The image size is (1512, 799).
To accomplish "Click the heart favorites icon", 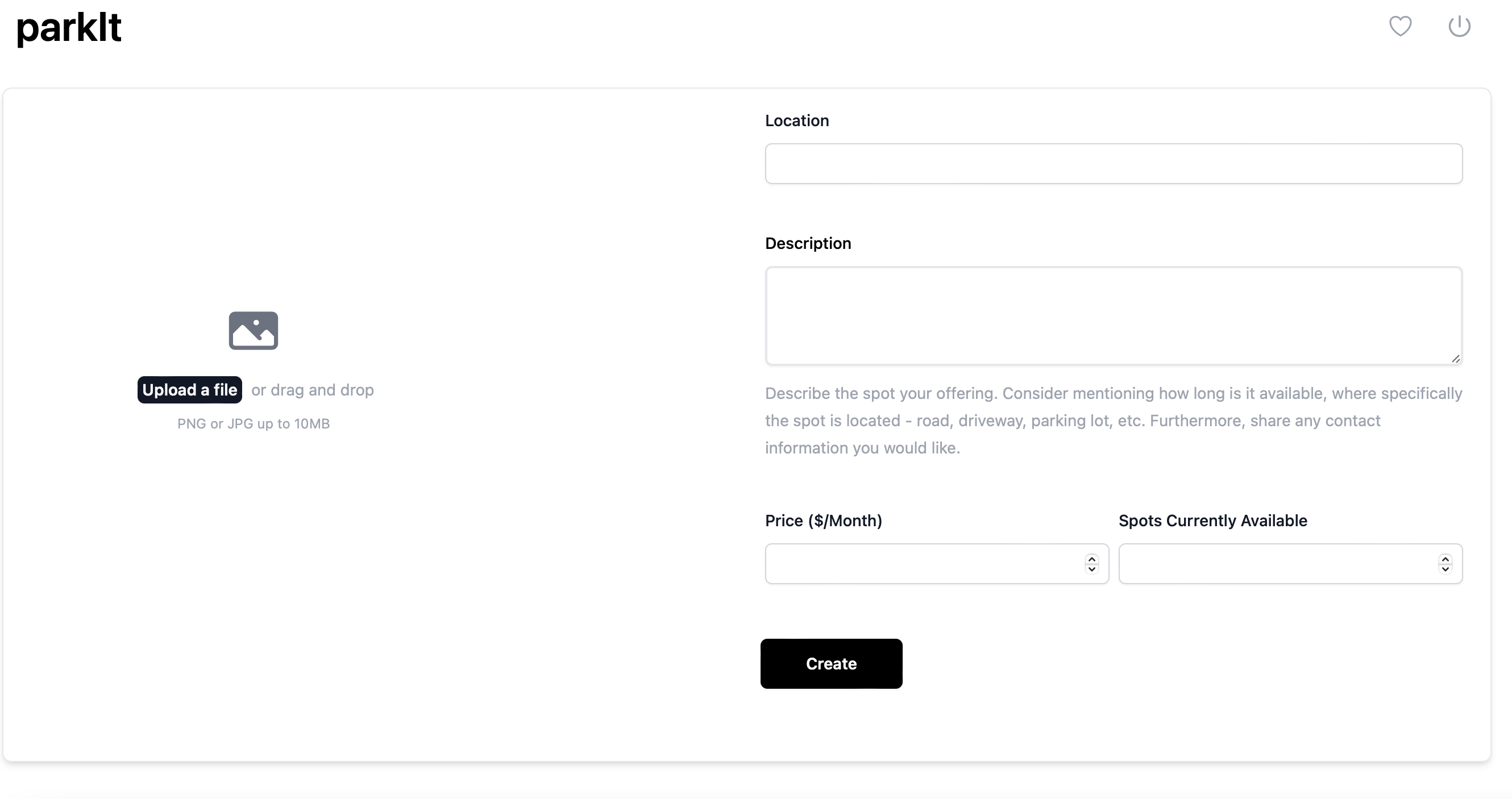I will [x=1400, y=26].
